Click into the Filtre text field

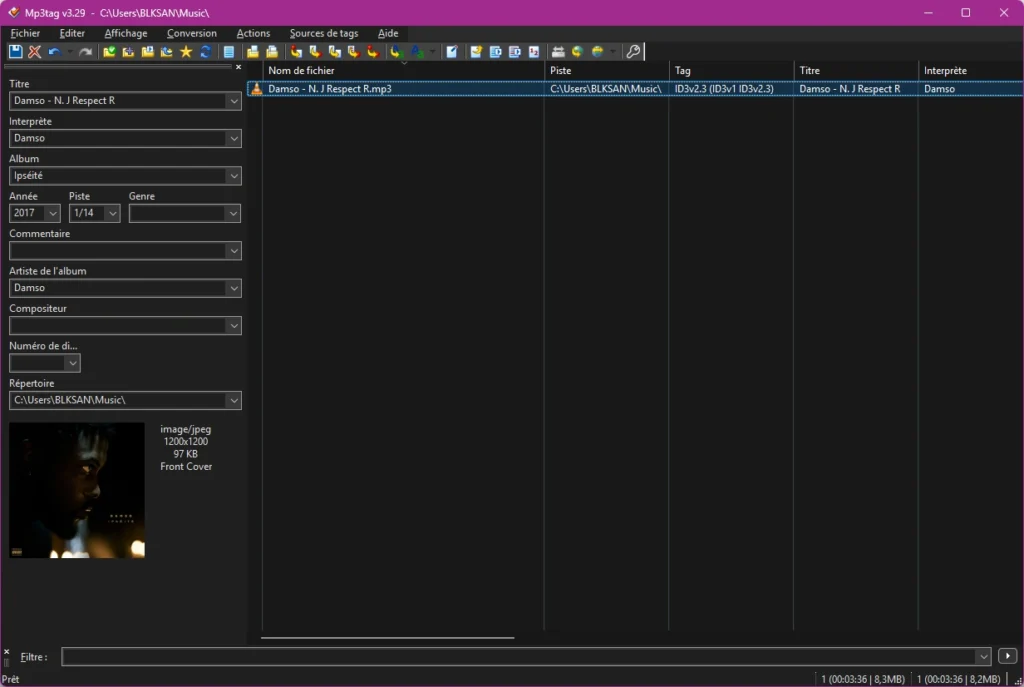pos(519,656)
